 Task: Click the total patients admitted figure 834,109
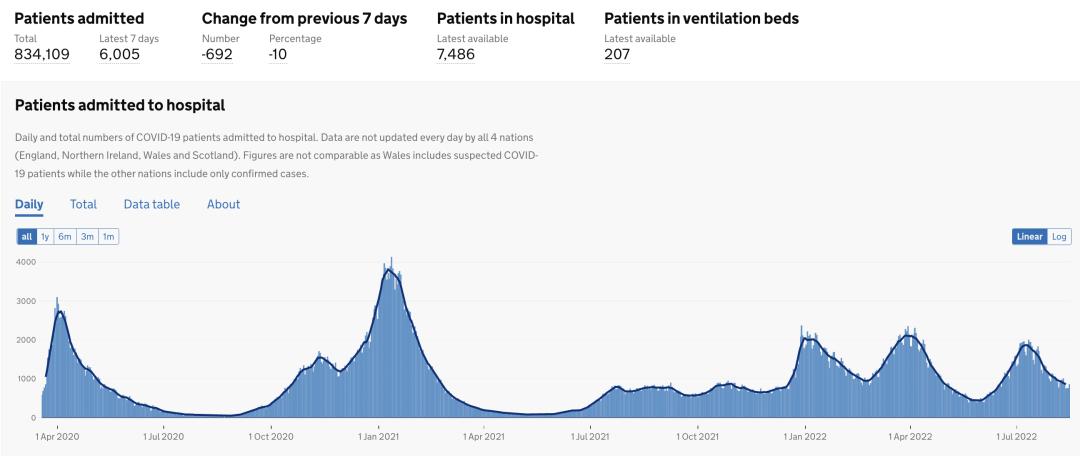pos(42,55)
